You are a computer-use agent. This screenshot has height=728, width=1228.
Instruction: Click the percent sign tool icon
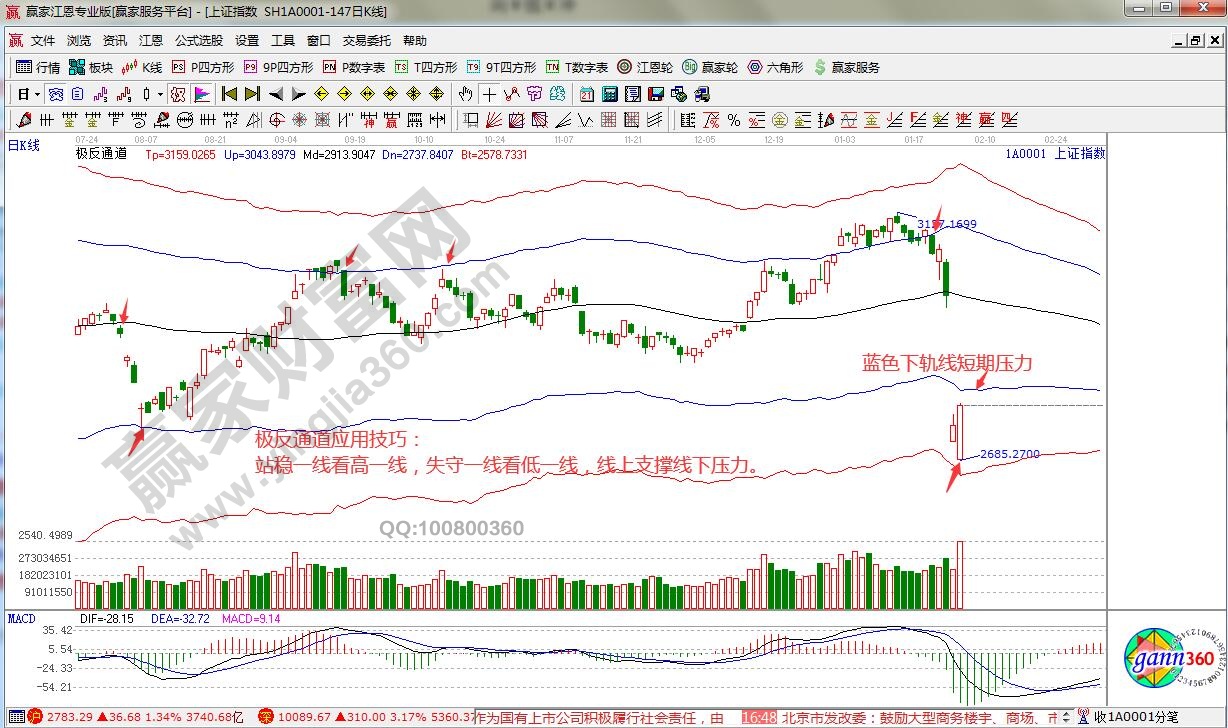[x=734, y=120]
